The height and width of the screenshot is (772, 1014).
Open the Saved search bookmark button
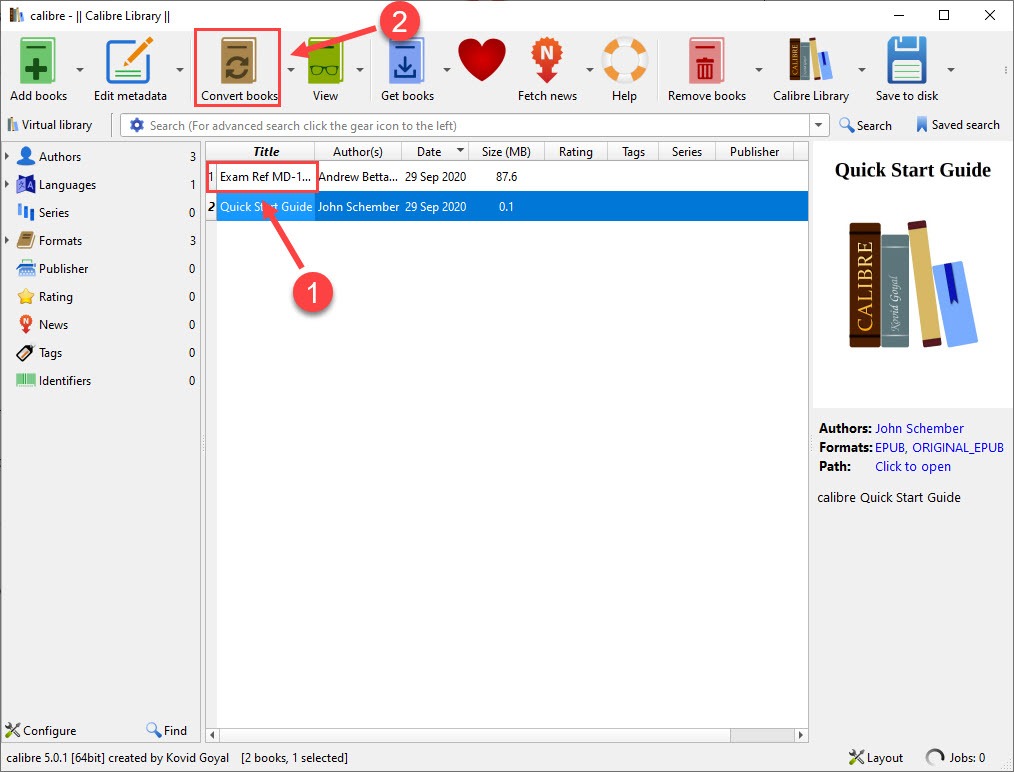(958, 125)
